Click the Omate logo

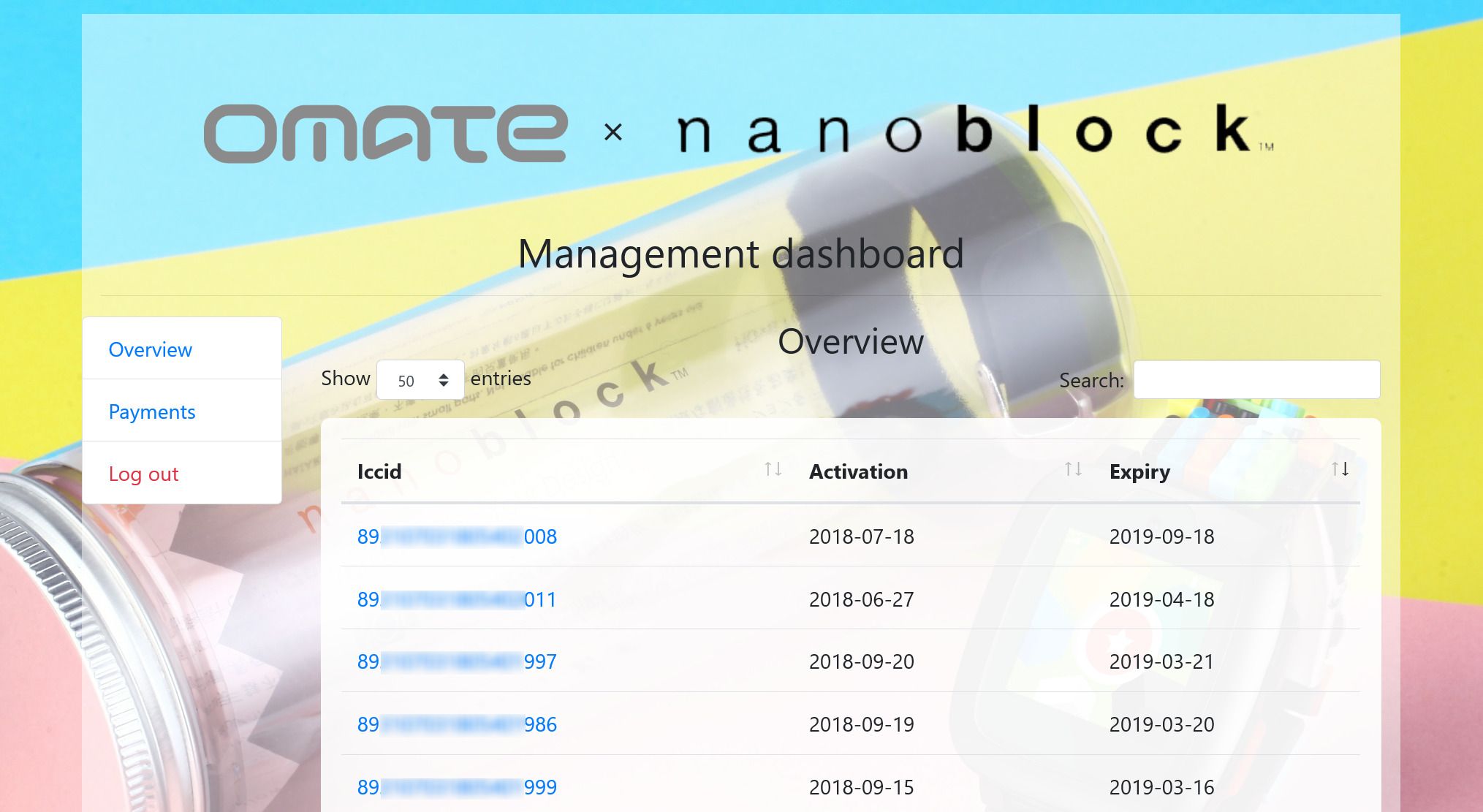[385, 133]
